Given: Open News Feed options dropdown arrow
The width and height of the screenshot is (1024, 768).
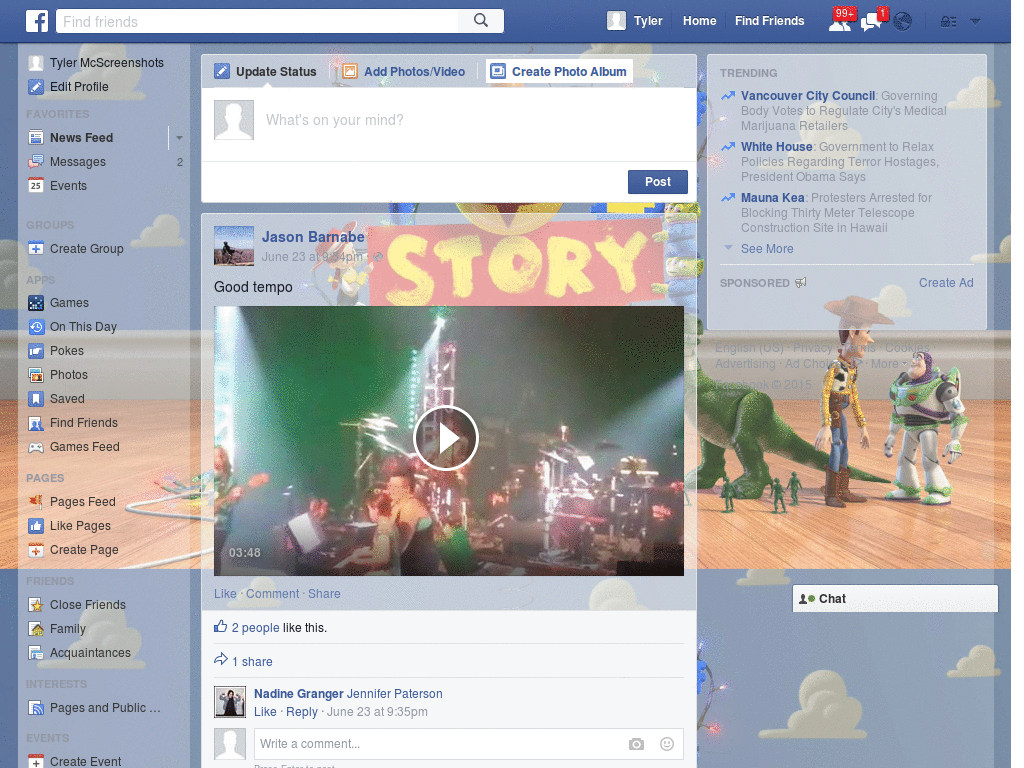Looking at the screenshot, I should tap(179, 138).
